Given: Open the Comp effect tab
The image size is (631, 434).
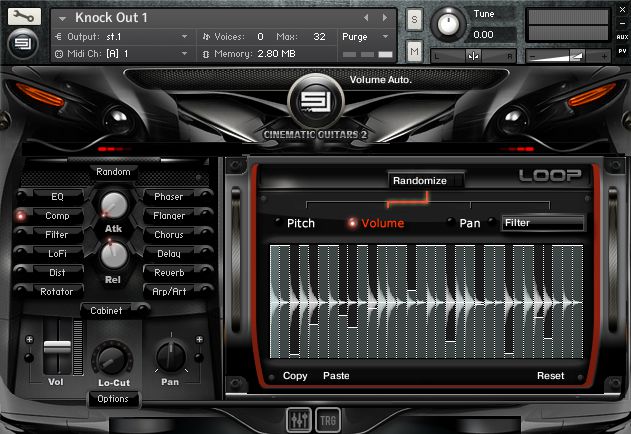Looking at the screenshot, I should click(57, 216).
